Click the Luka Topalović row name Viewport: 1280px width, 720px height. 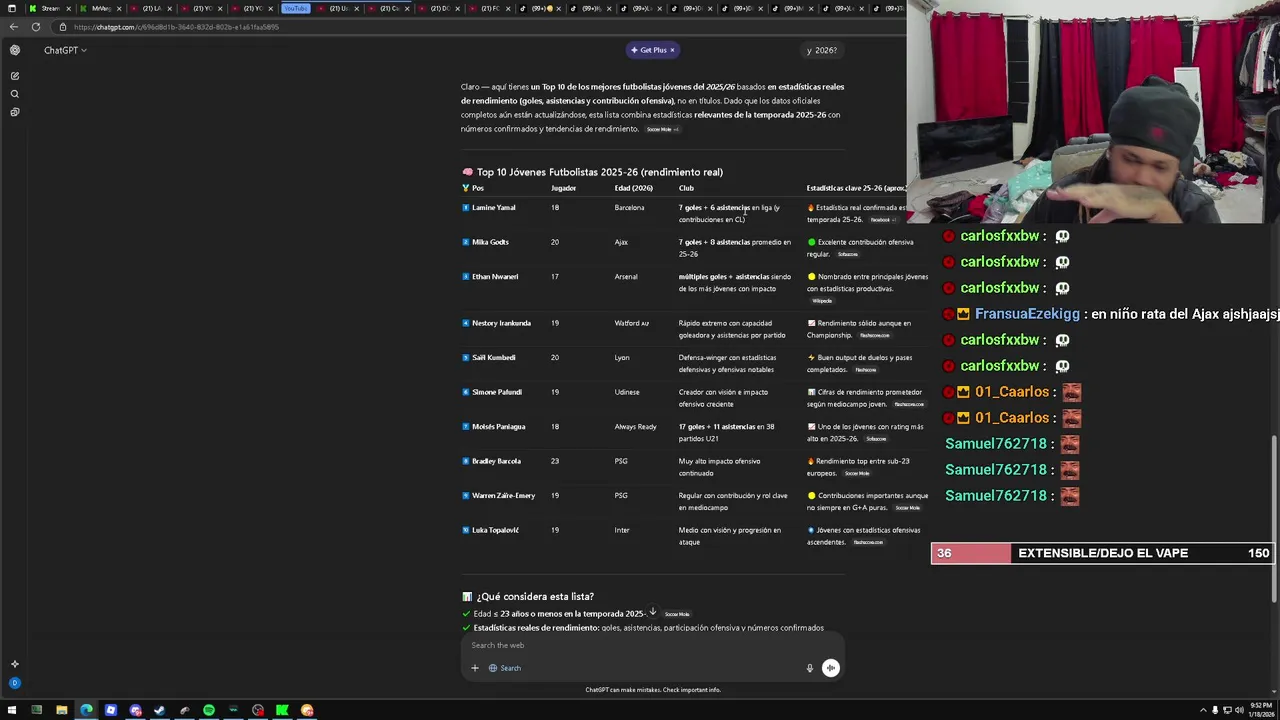pos(495,530)
